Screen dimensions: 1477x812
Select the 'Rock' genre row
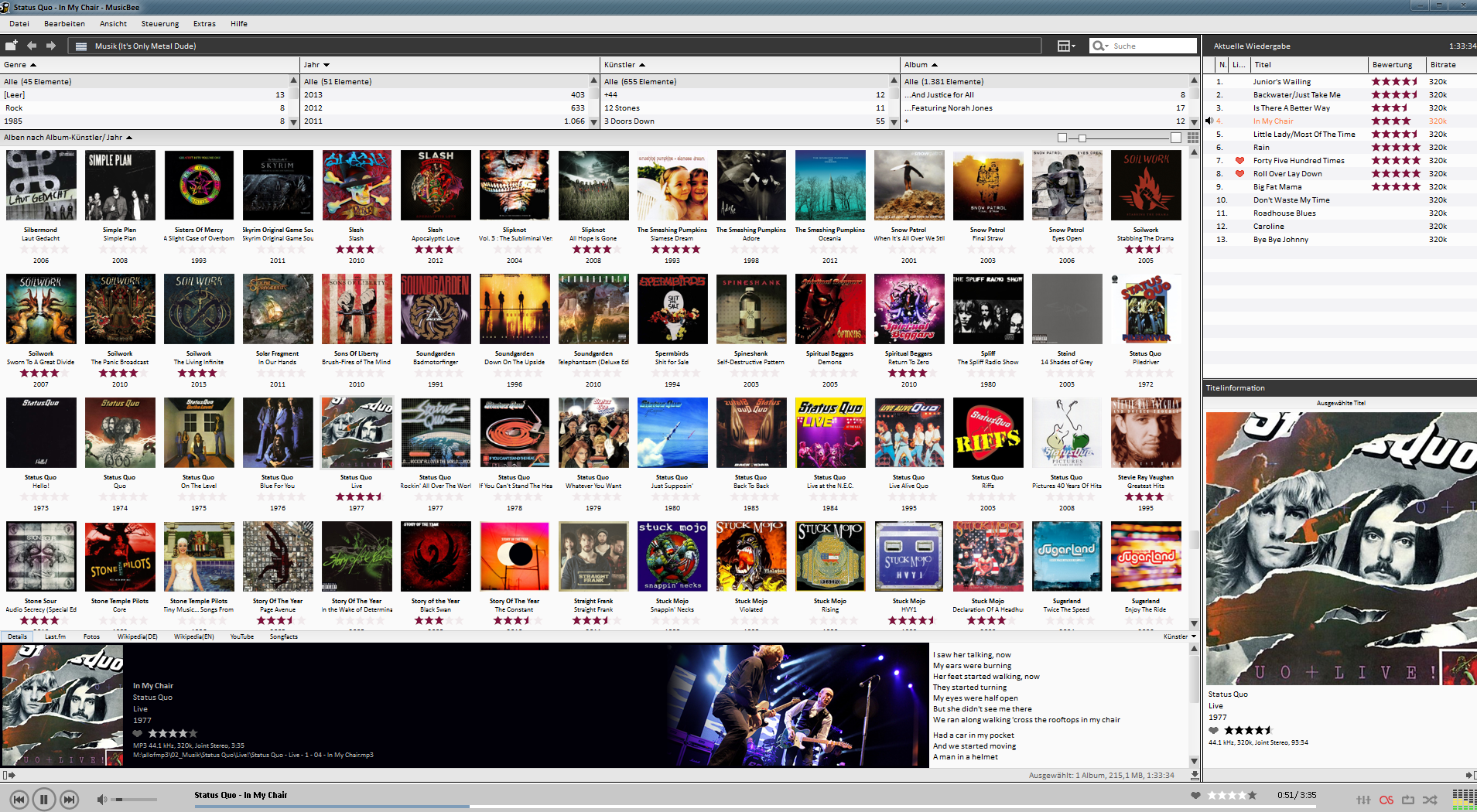click(145, 108)
